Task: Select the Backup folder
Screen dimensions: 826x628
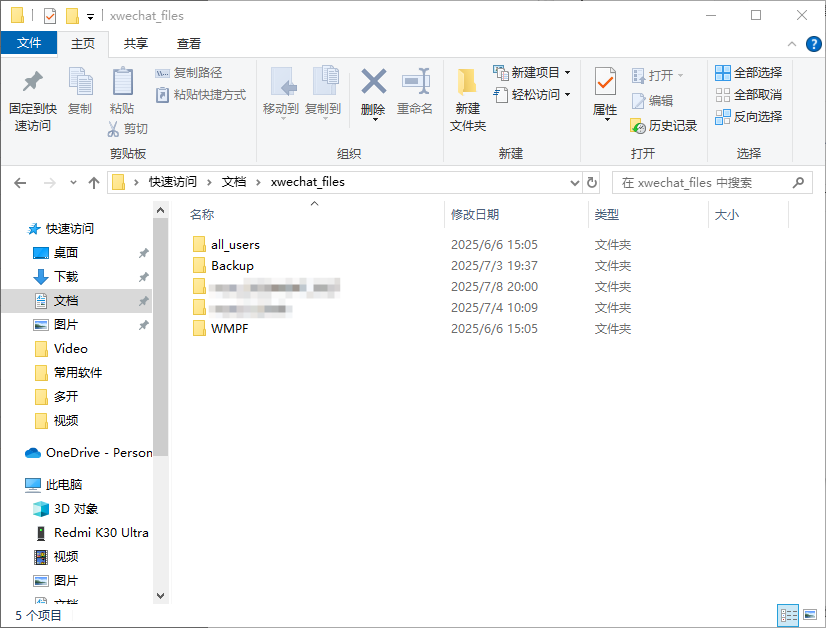Action: [232, 266]
